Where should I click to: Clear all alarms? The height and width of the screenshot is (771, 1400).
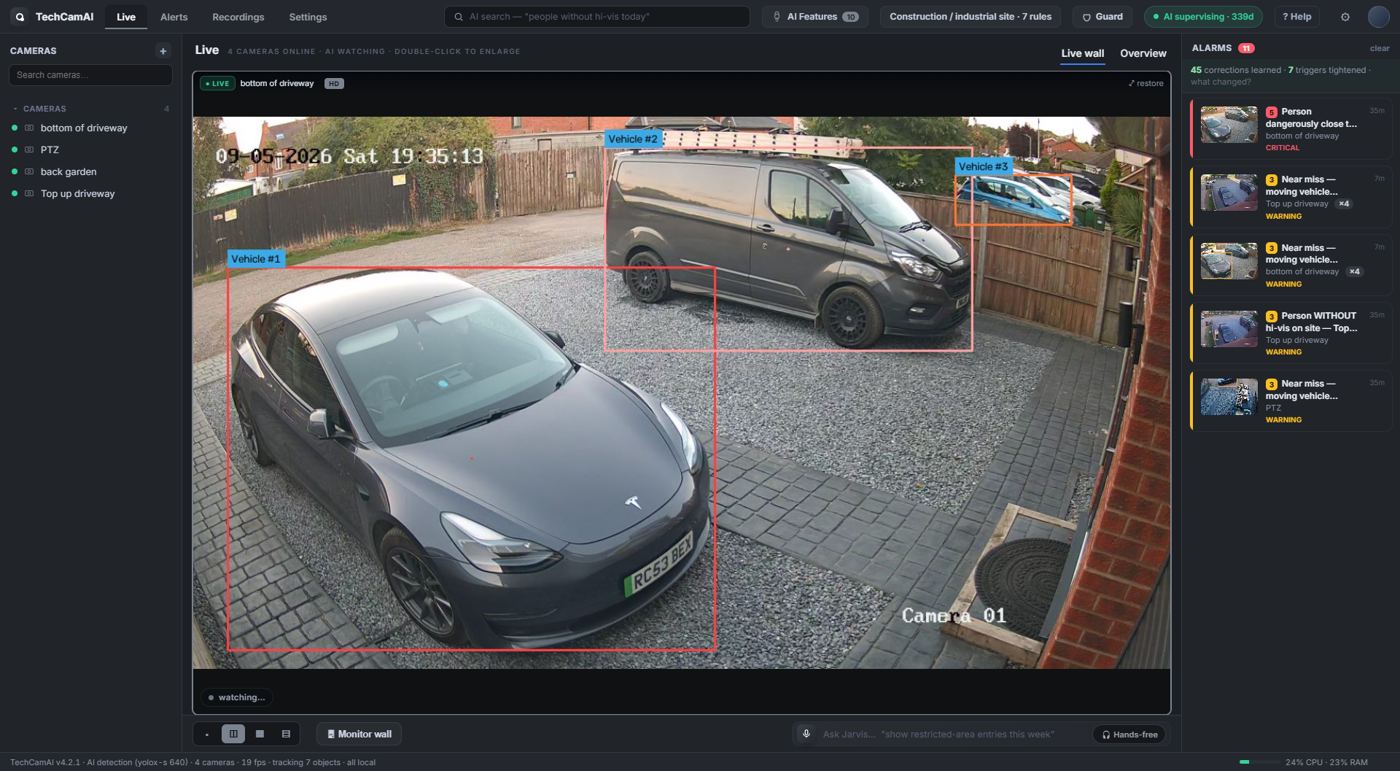pos(1379,48)
